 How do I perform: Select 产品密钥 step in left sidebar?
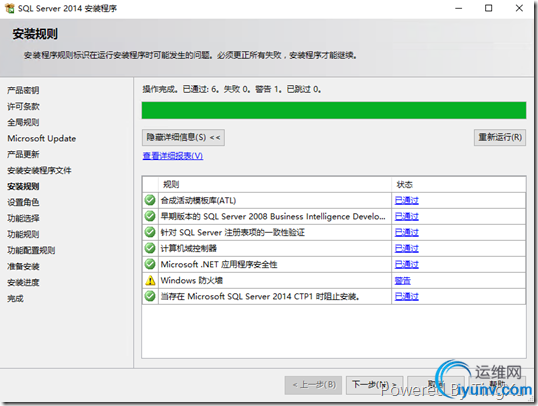(23, 90)
